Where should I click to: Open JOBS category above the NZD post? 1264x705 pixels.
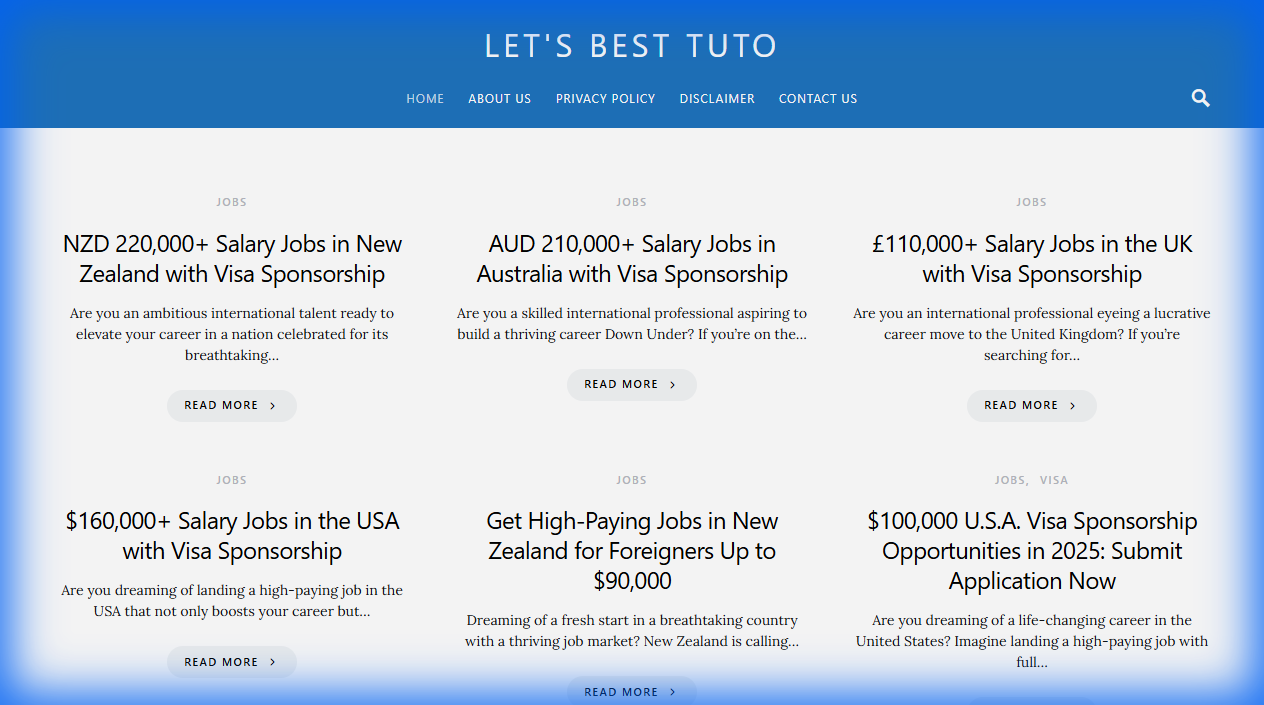231,201
